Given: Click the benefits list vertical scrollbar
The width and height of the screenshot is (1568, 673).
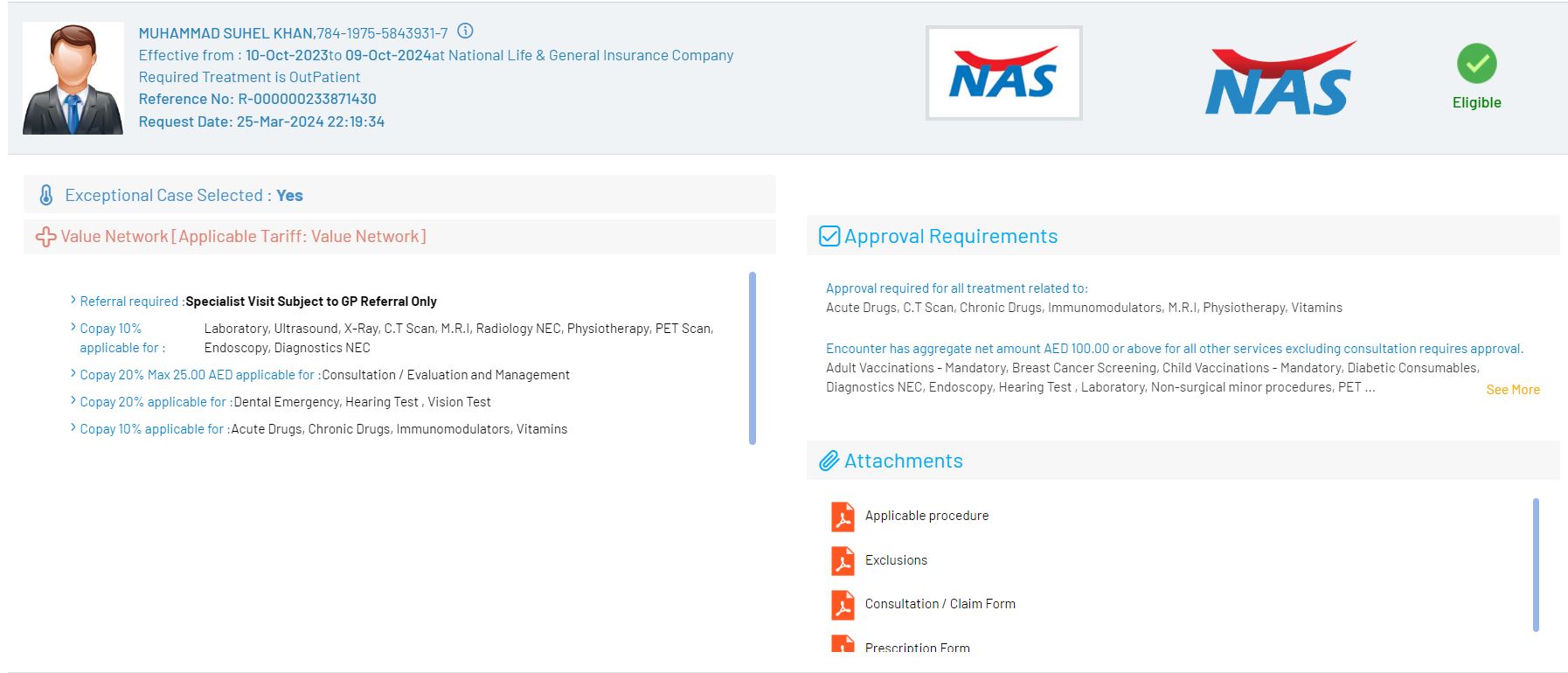Looking at the screenshot, I should pos(752,358).
